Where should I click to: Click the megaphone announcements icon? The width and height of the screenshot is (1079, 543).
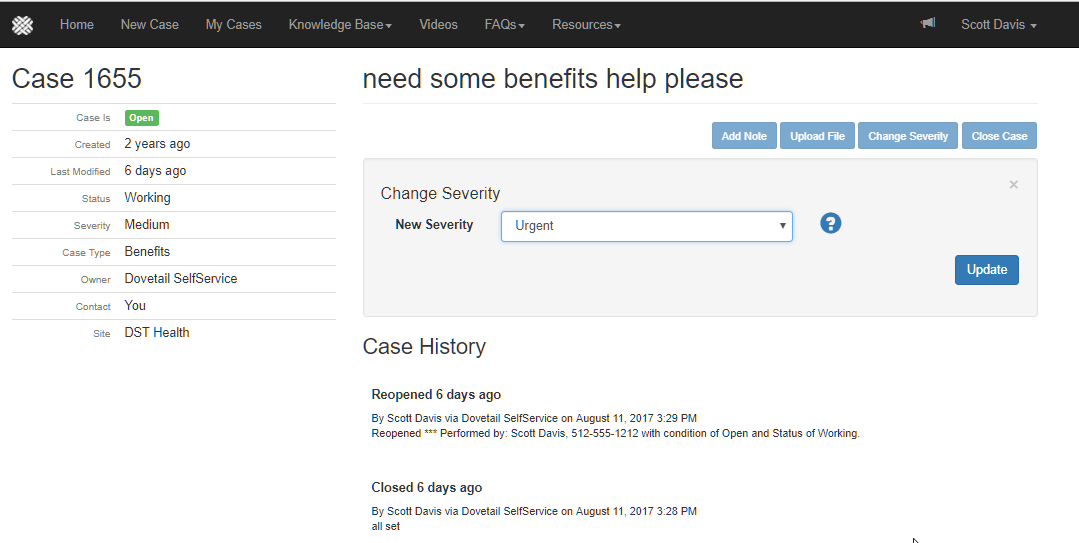point(928,23)
